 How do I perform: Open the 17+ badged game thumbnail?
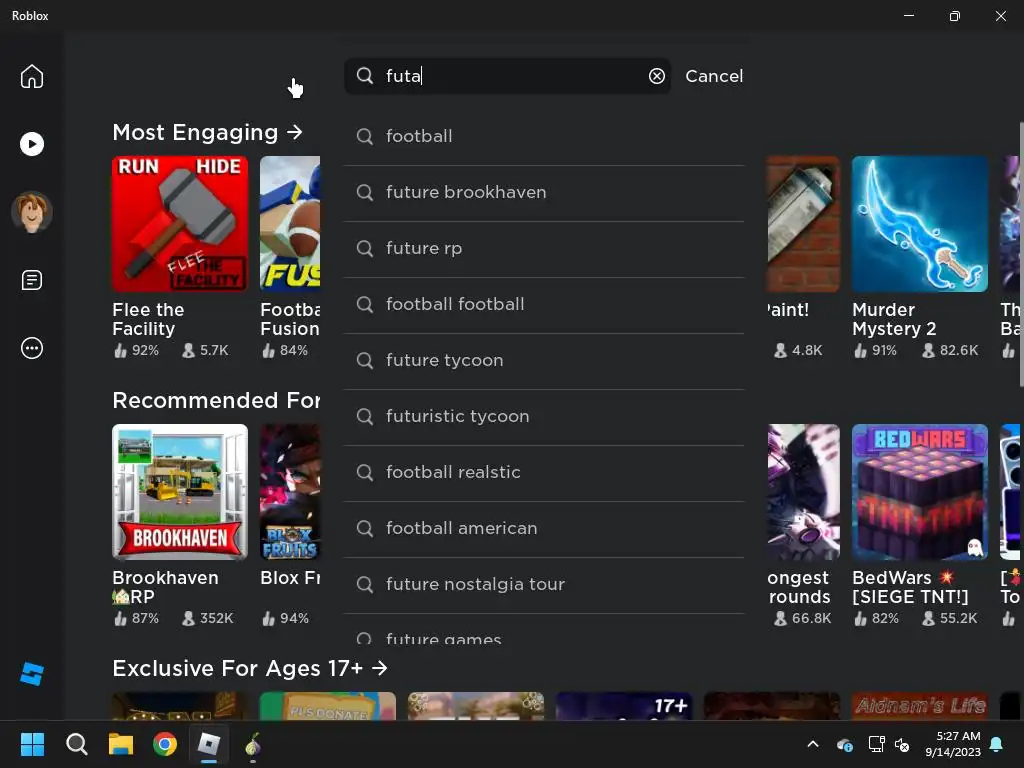point(624,706)
